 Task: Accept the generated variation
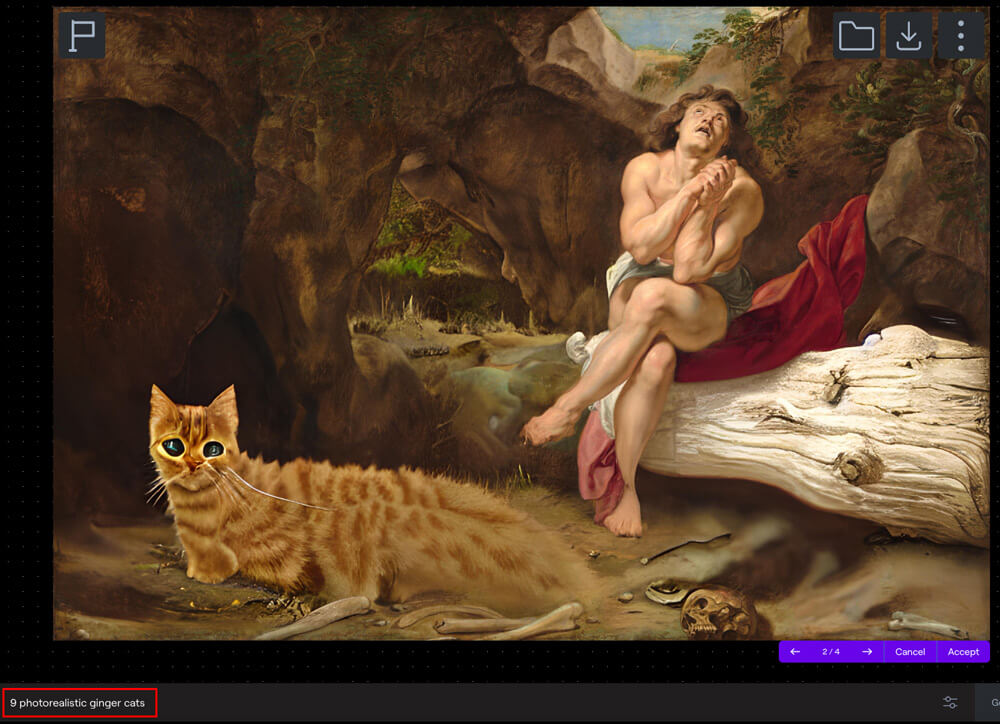[x=963, y=651]
